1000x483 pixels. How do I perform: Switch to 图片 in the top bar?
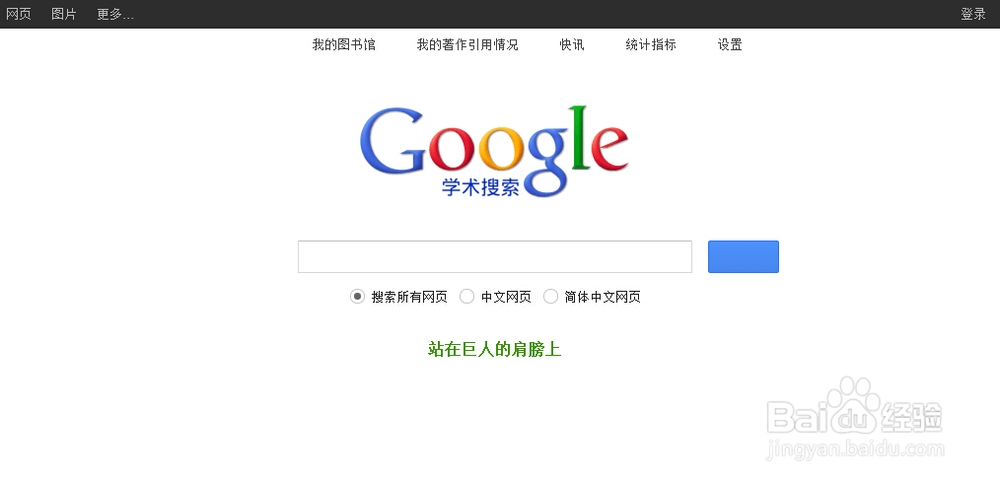(64, 14)
